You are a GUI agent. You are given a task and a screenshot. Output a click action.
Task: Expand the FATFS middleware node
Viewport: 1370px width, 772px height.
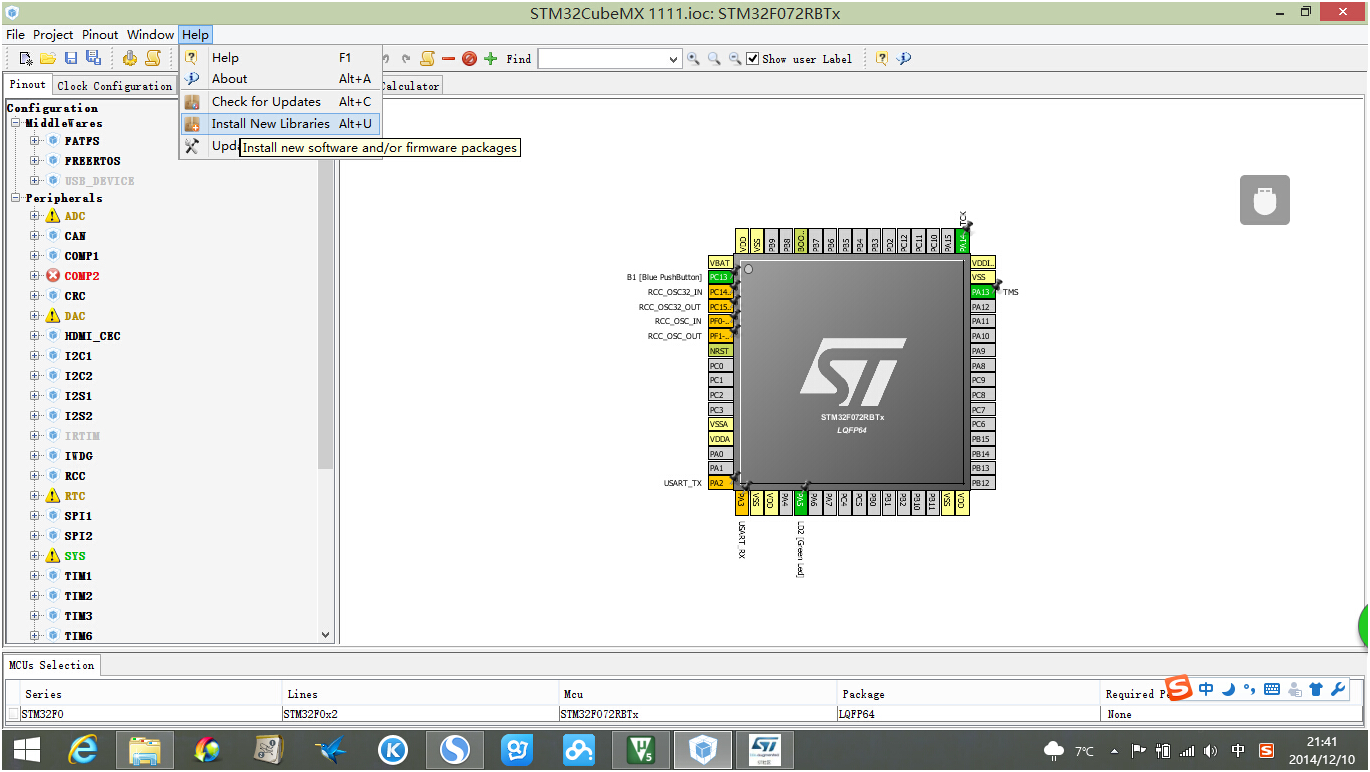35,141
